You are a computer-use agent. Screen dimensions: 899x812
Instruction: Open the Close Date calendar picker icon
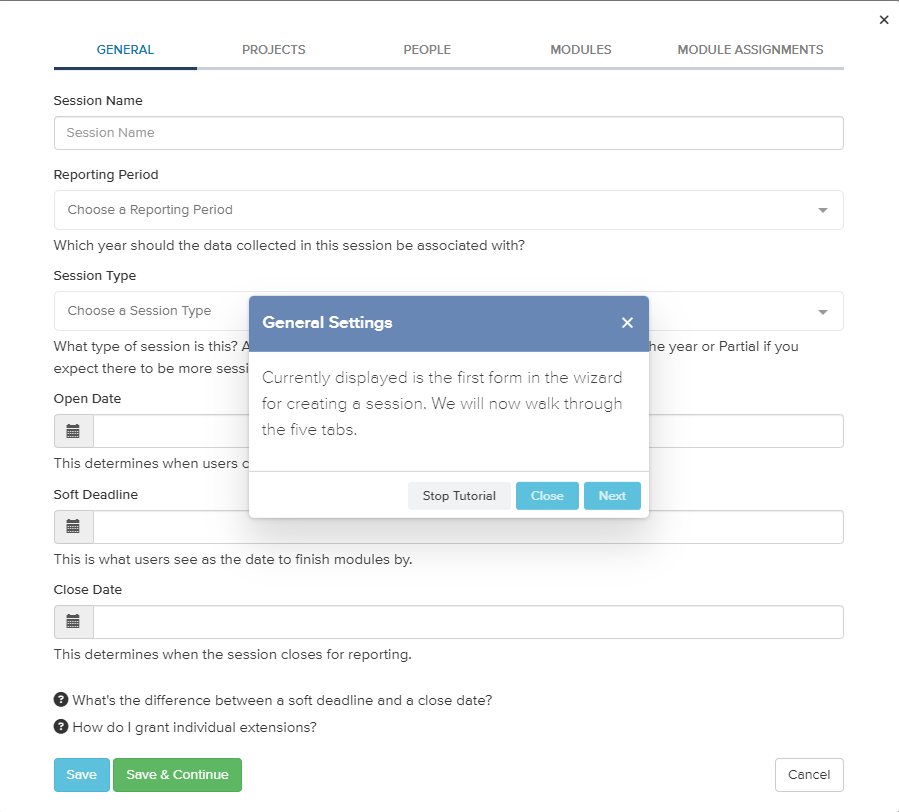tap(73, 622)
